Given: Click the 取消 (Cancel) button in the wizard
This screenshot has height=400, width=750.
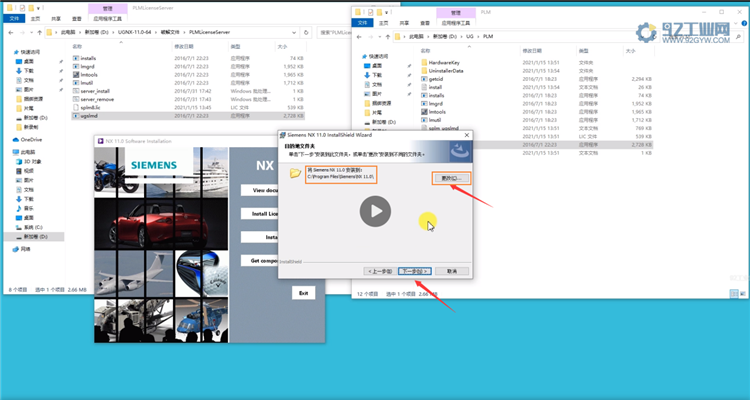Looking at the screenshot, I should coord(452,271).
